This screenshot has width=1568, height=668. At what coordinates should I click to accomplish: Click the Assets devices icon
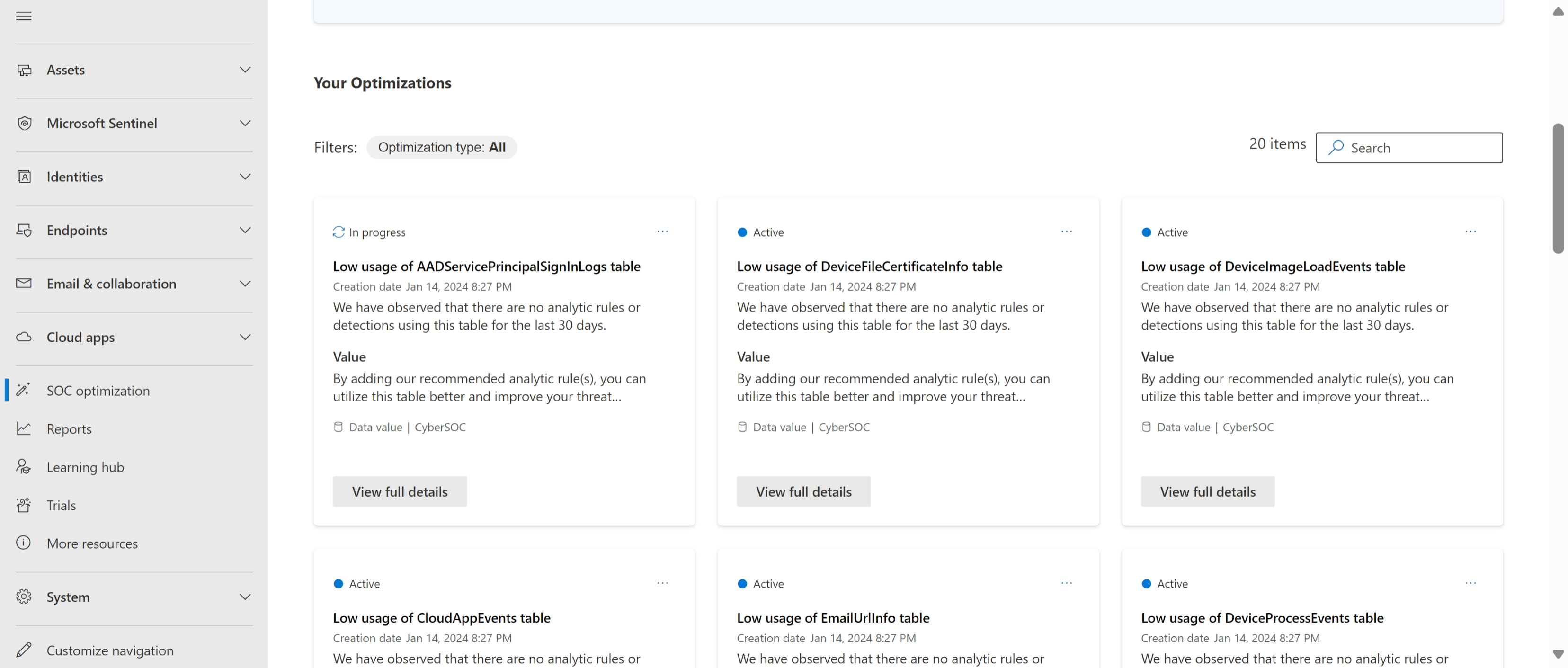[24, 70]
